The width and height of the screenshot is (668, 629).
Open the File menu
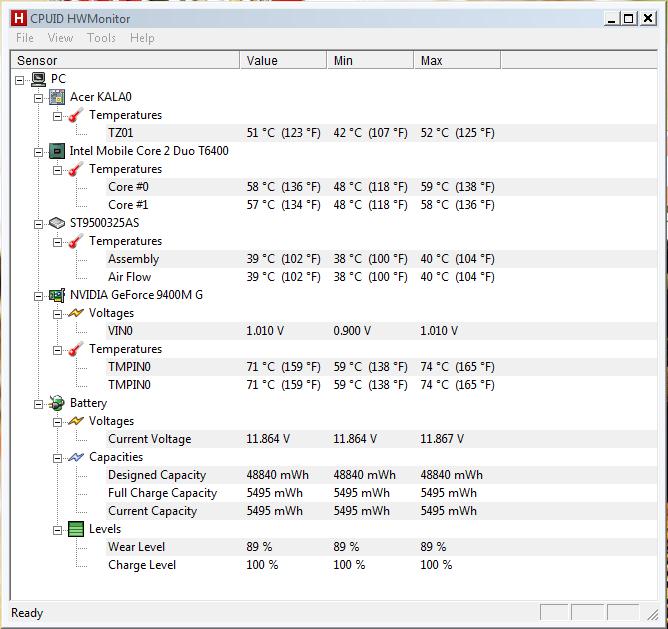pos(25,38)
